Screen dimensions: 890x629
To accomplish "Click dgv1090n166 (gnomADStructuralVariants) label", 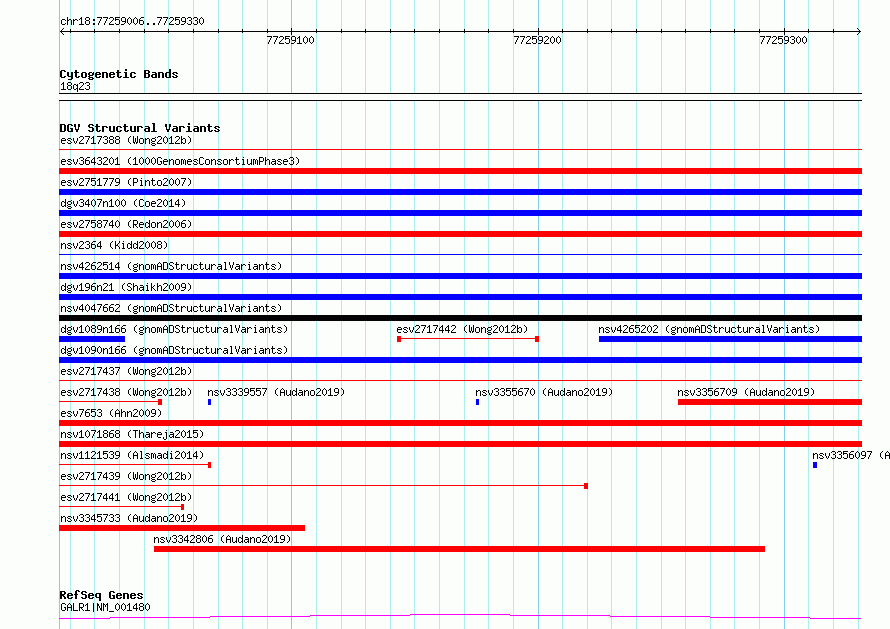I will [x=174, y=350].
